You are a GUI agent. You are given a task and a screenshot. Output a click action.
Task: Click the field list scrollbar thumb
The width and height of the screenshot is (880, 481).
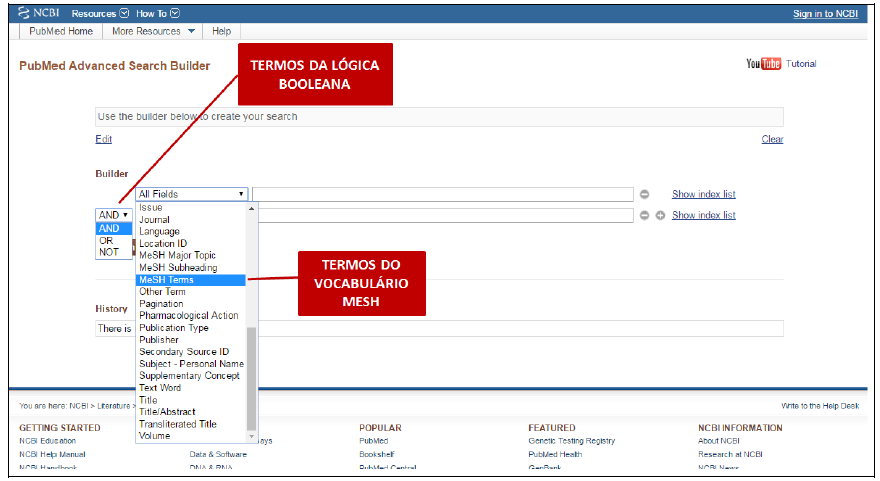[x=251, y=379]
